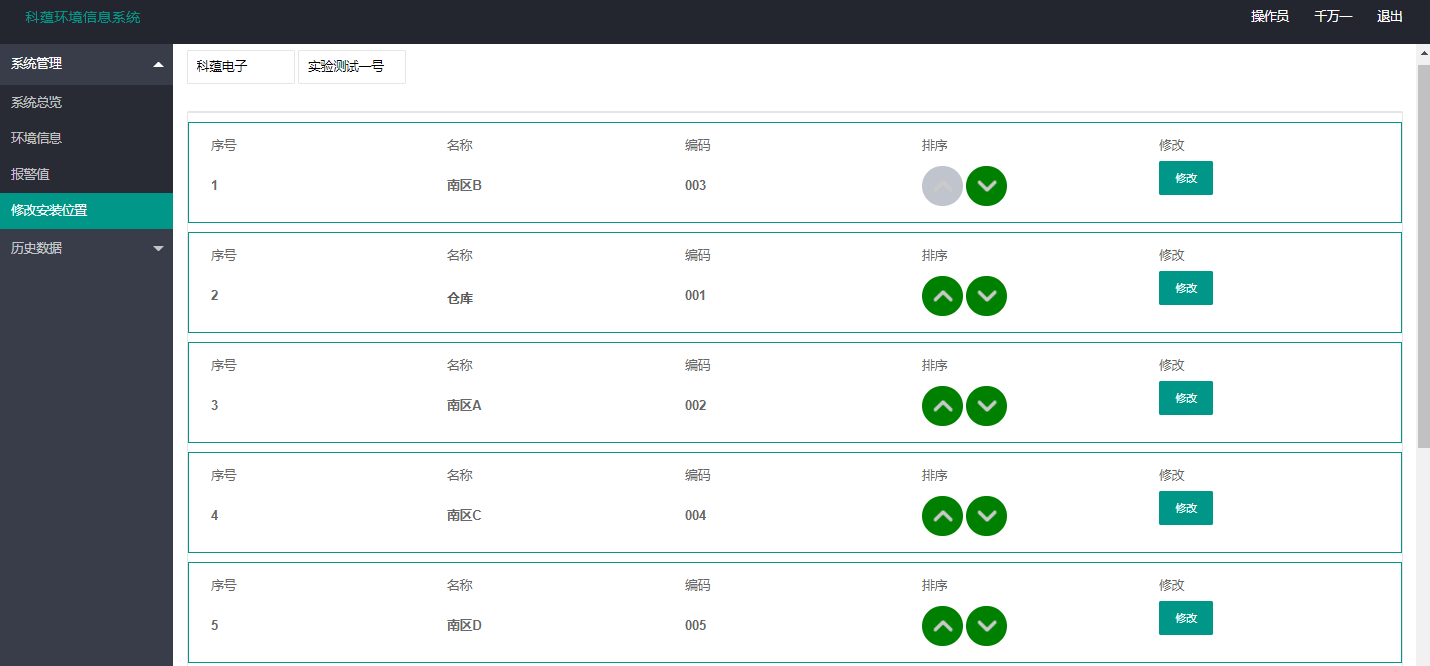The width and height of the screenshot is (1430, 666).
Task: Move 南区A row up in order
Action: (942, 406)
